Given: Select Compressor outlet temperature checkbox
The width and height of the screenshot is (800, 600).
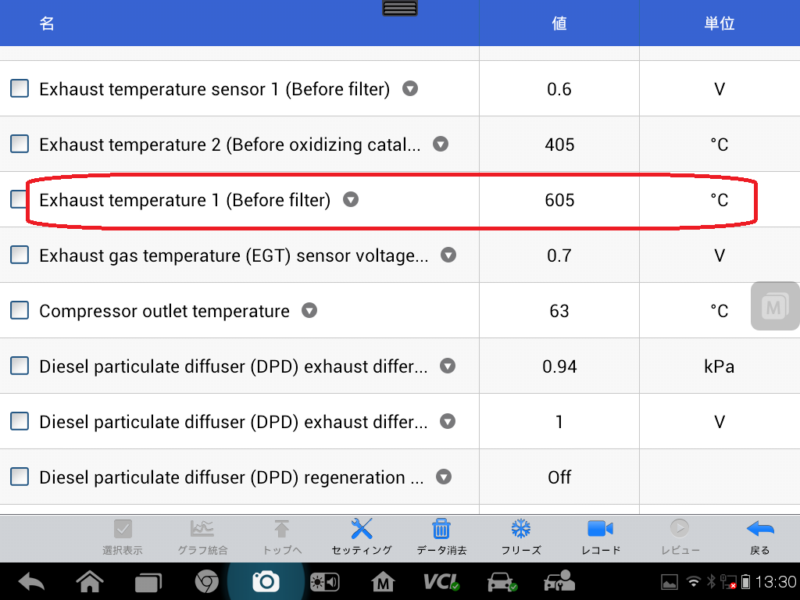Looking at the screenshot, I should tap(19, 311).
